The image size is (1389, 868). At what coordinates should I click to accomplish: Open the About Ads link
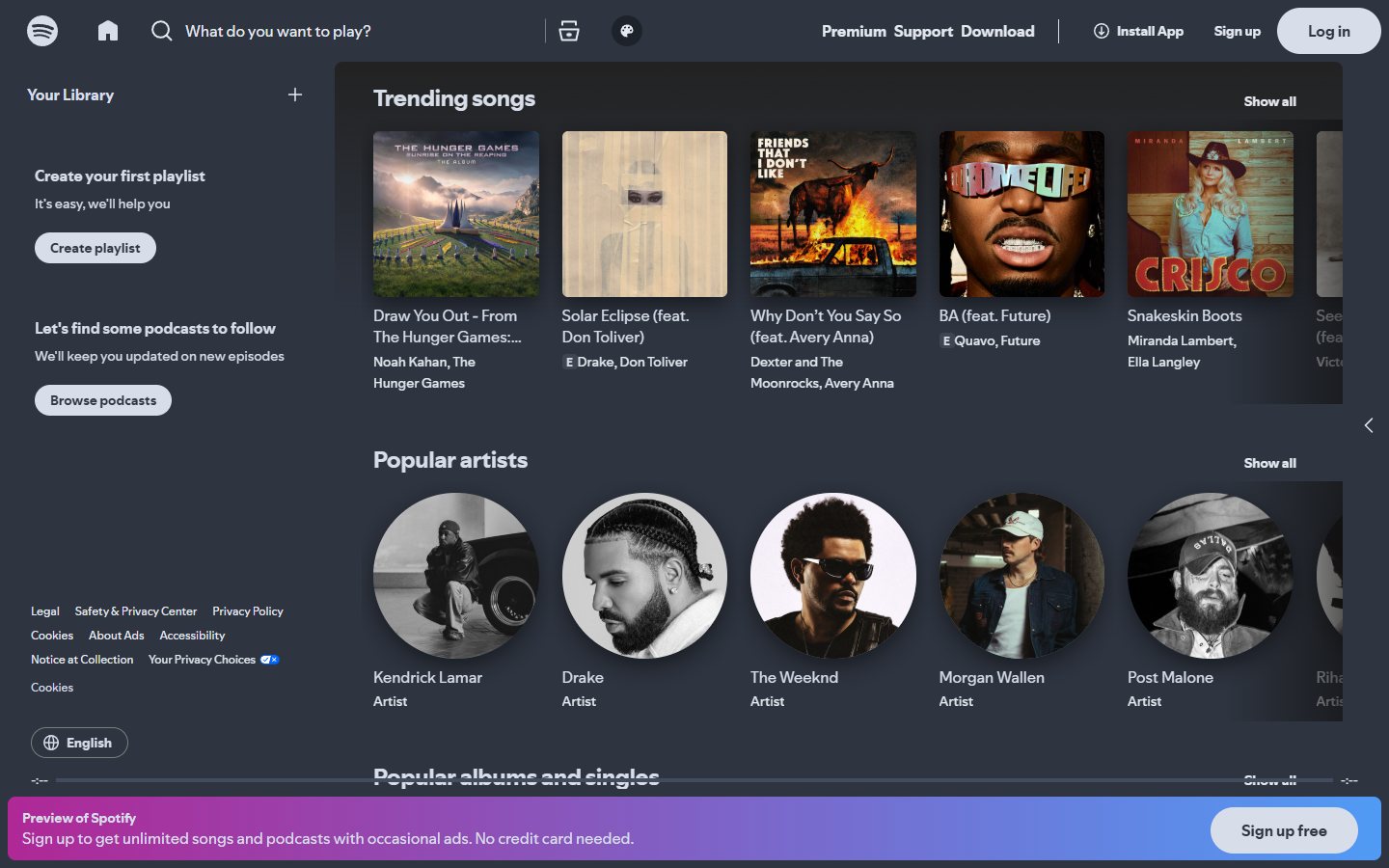point(117,636)
